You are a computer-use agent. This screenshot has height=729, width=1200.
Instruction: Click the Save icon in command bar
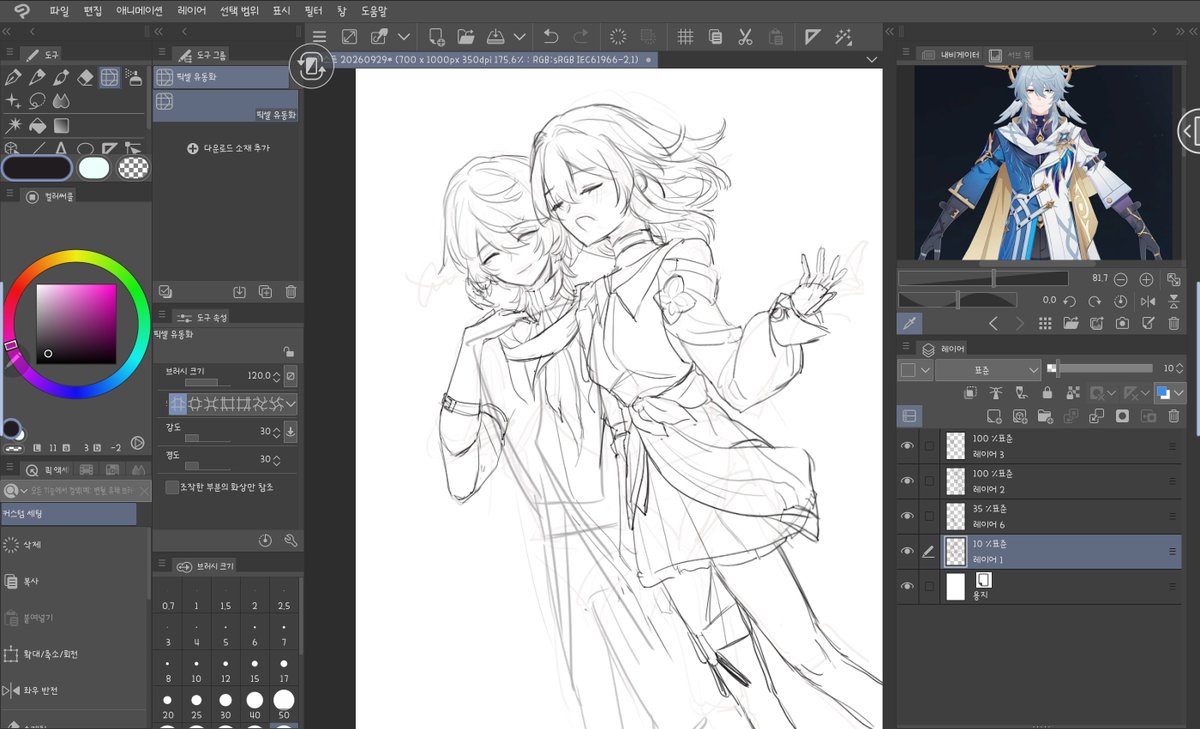[x=496, y=36]
